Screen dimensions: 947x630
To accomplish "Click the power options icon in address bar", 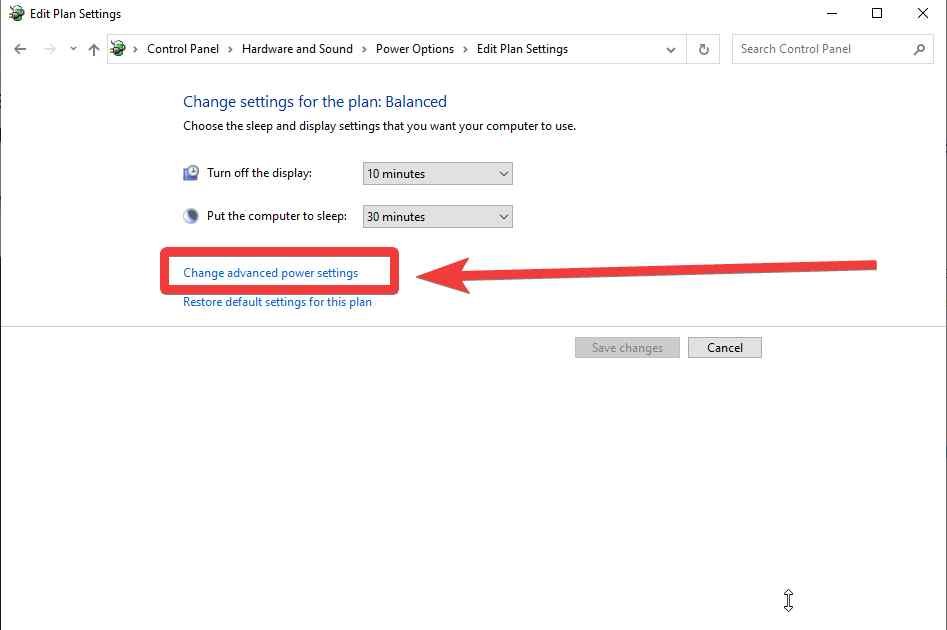I will 118,48.
